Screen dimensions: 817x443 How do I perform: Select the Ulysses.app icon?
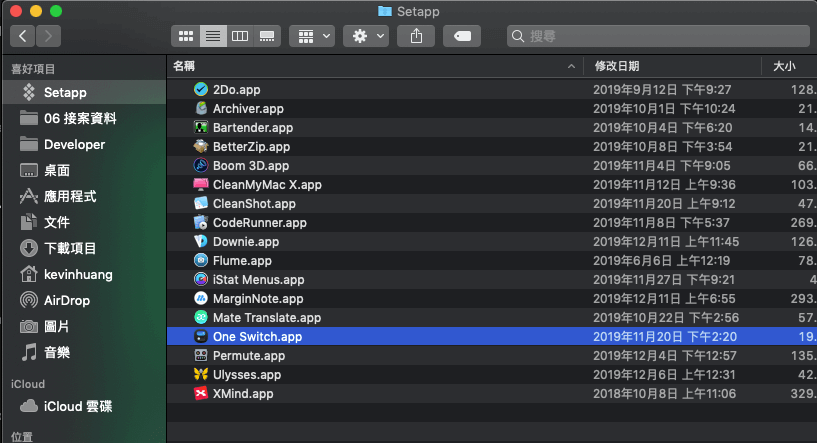pos(201,375)
